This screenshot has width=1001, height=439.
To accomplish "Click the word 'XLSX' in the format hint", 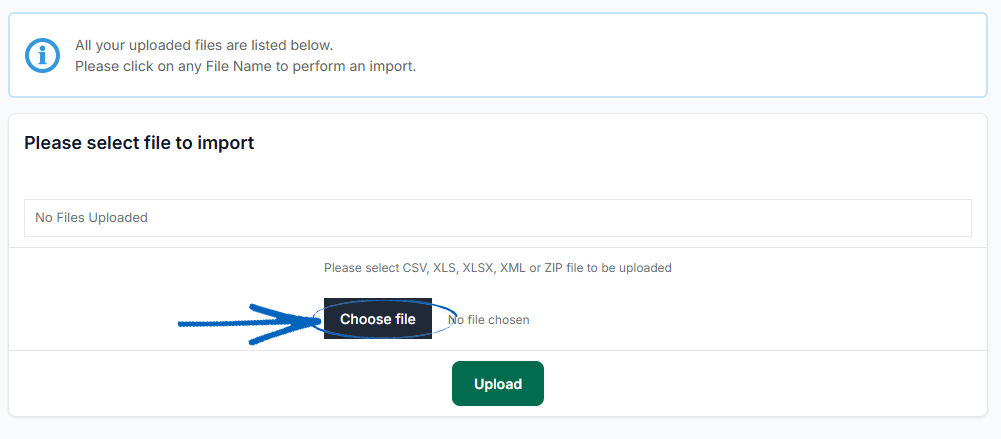I will (x=478, y=268).
